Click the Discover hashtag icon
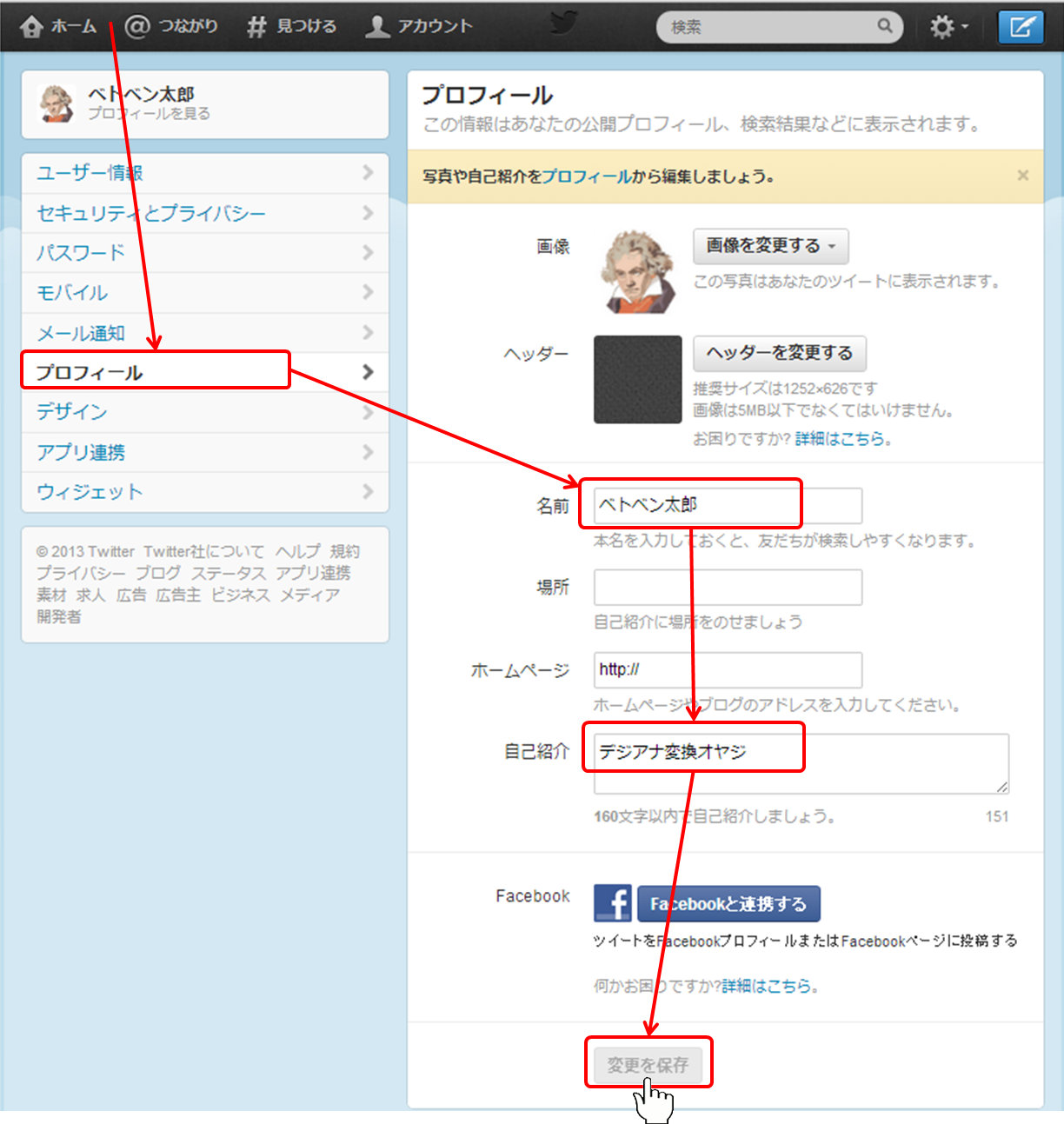1064x1124 pixels. click(256, 27)
